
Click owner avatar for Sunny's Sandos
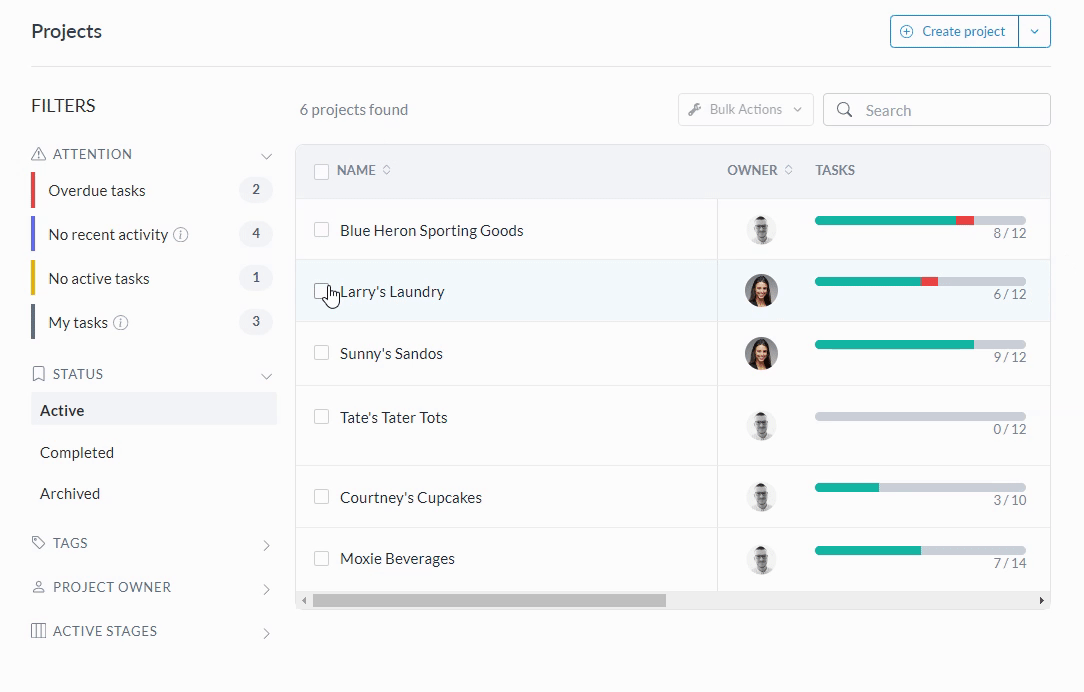761,353
